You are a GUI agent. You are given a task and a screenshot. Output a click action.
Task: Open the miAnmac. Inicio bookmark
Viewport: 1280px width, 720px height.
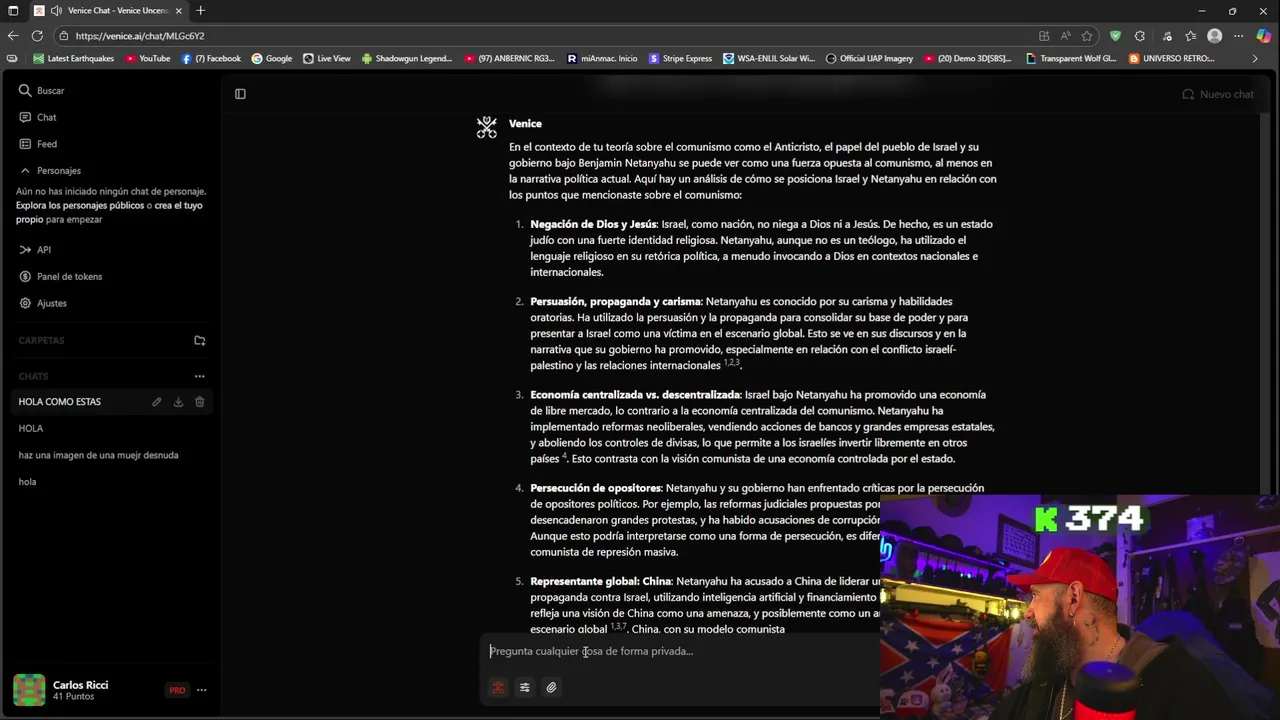click(602, 59)
